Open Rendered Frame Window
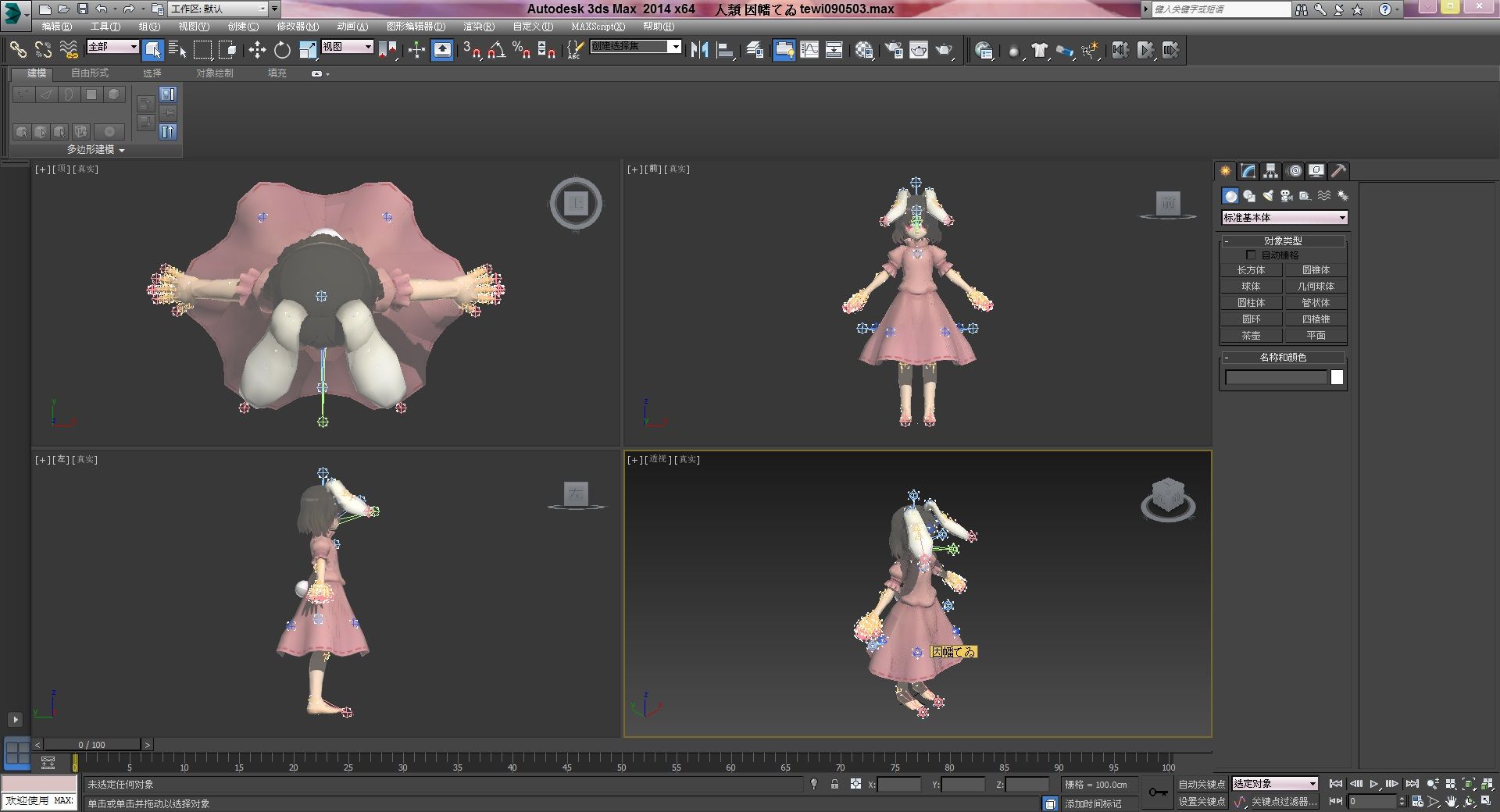This screenshot has height=812, width=1500. click(919, 50)
